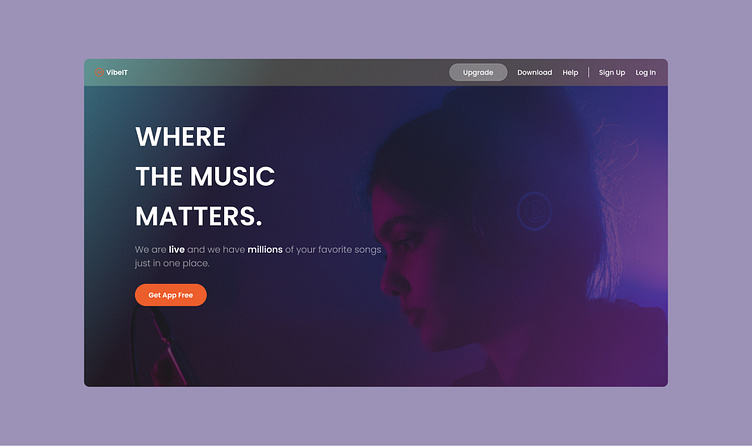Click the orange Get App Free button
This screenshot has height=446, width=752.
[171, 295]
